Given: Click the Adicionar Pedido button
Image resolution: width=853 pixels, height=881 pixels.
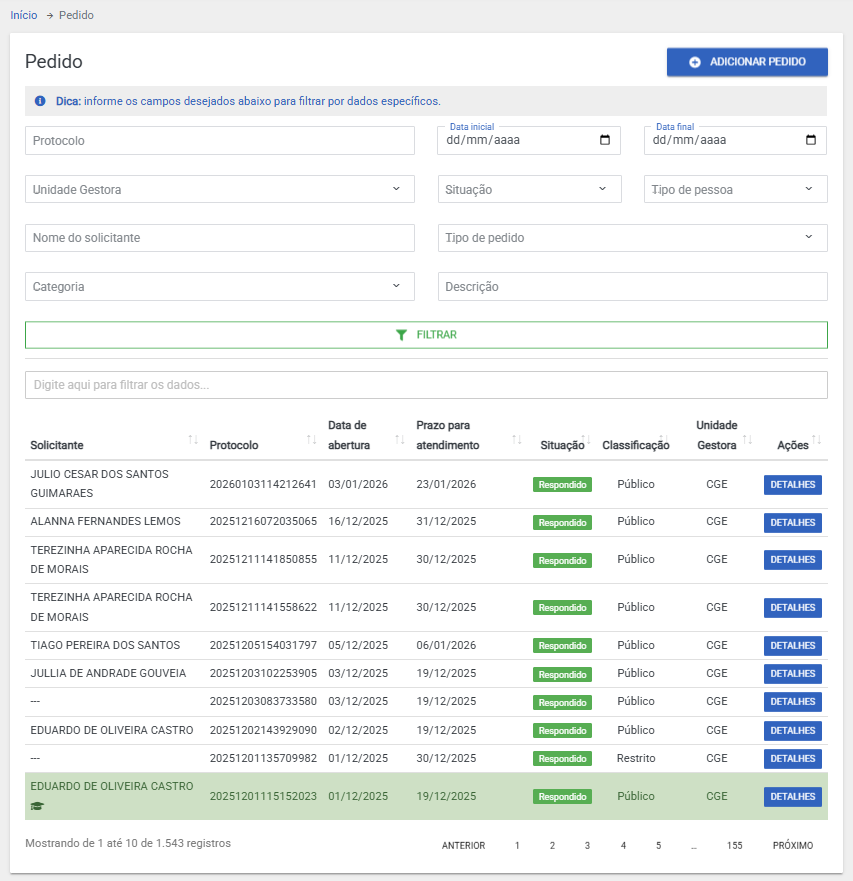Looking at the screenshot, I should [x=747, y=62].
